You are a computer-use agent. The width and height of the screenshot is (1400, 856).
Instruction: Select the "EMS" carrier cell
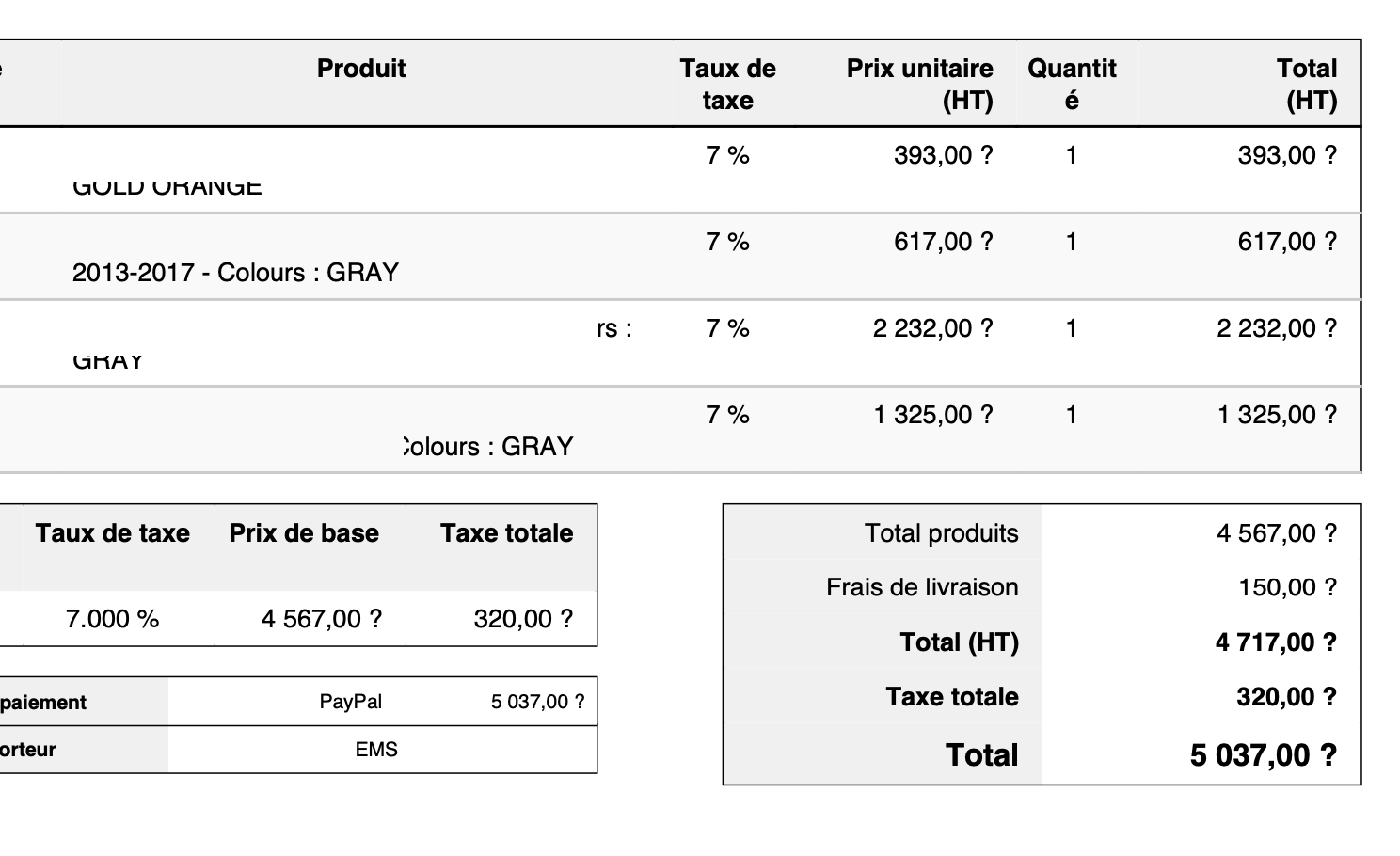click(x=376, y=750)
